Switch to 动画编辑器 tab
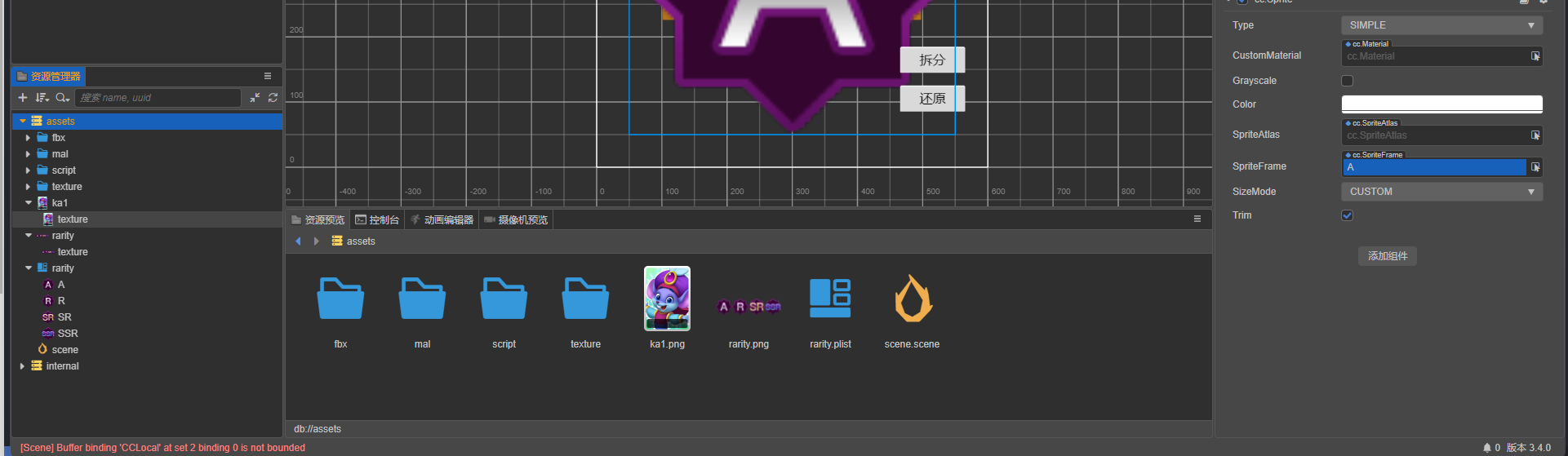The height and width of the screenshot is (456, 1568). point(442,219)
